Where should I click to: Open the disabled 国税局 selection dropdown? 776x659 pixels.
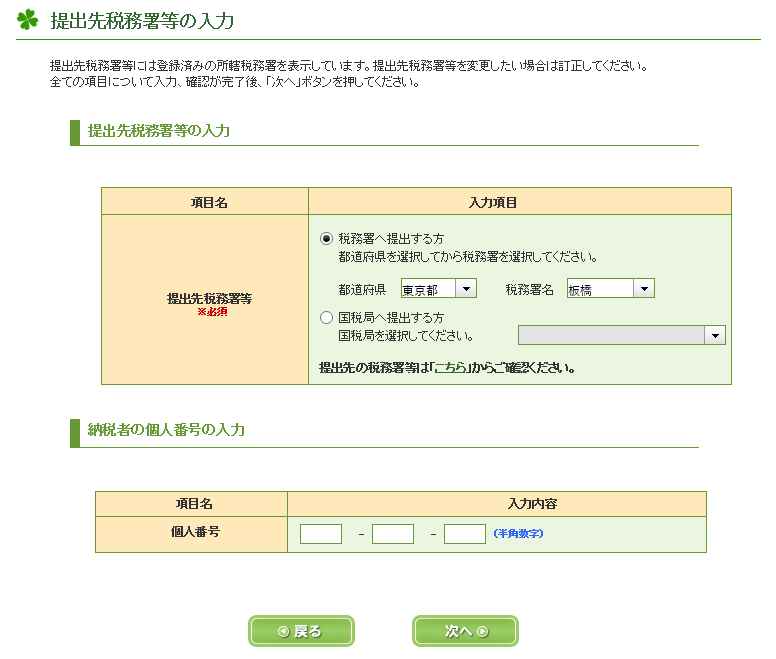[622, 335]
